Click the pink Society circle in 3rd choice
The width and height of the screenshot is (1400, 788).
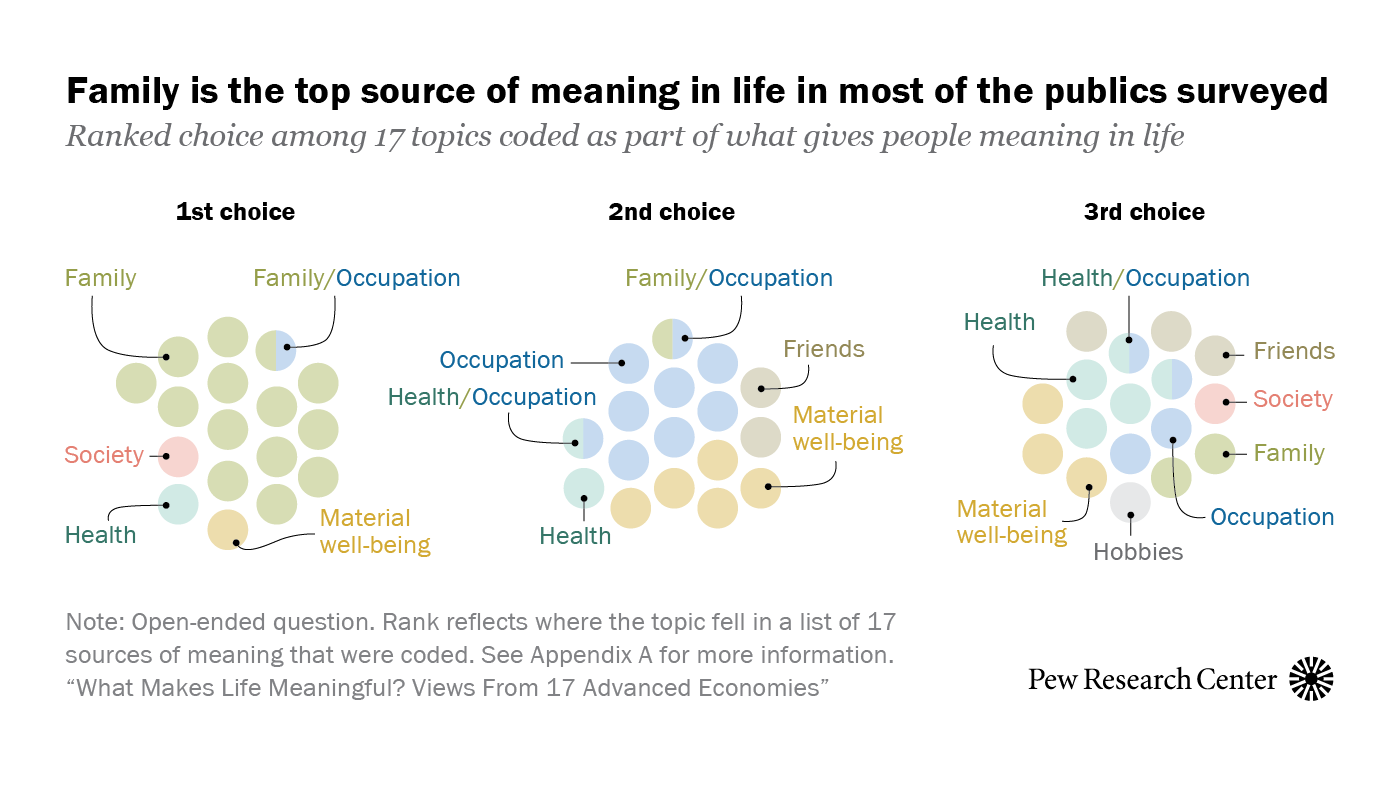1215,403
